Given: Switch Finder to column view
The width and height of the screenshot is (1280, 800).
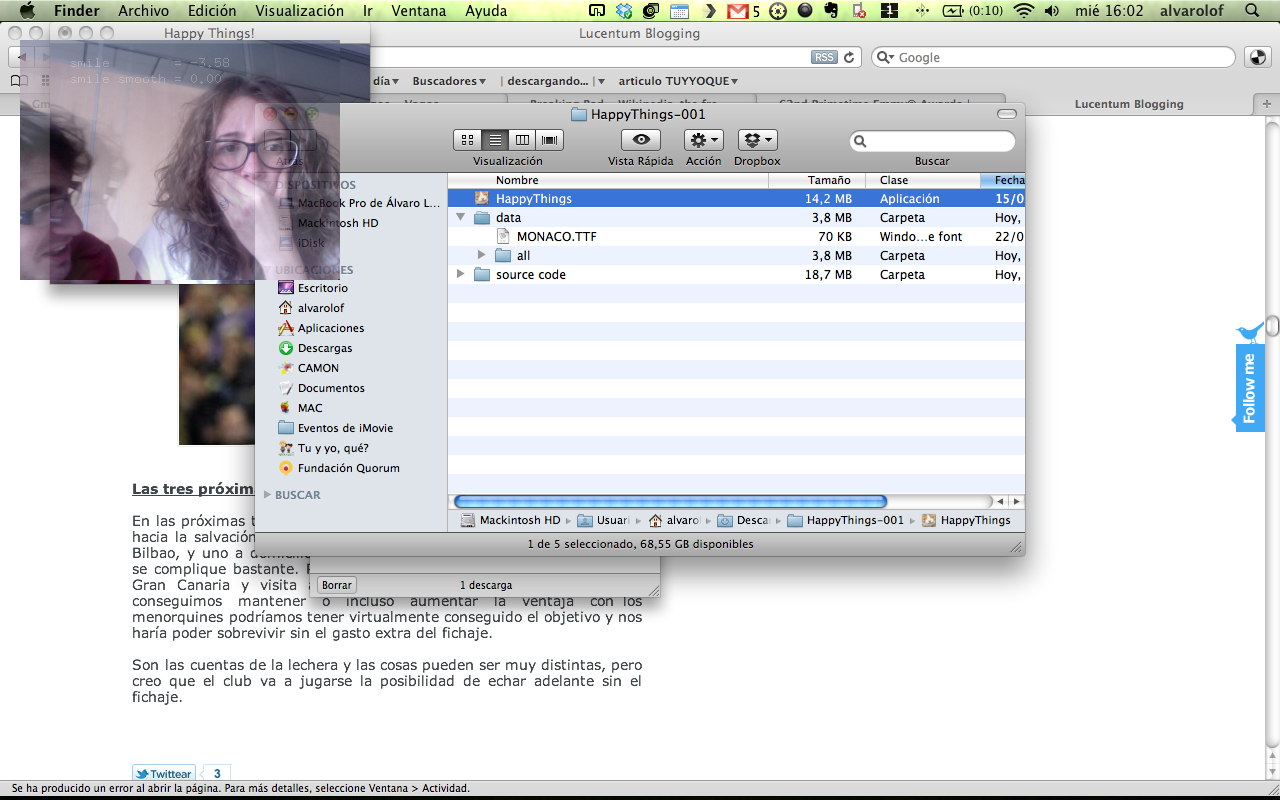Looking at the screenshot, I should point(522,140).
